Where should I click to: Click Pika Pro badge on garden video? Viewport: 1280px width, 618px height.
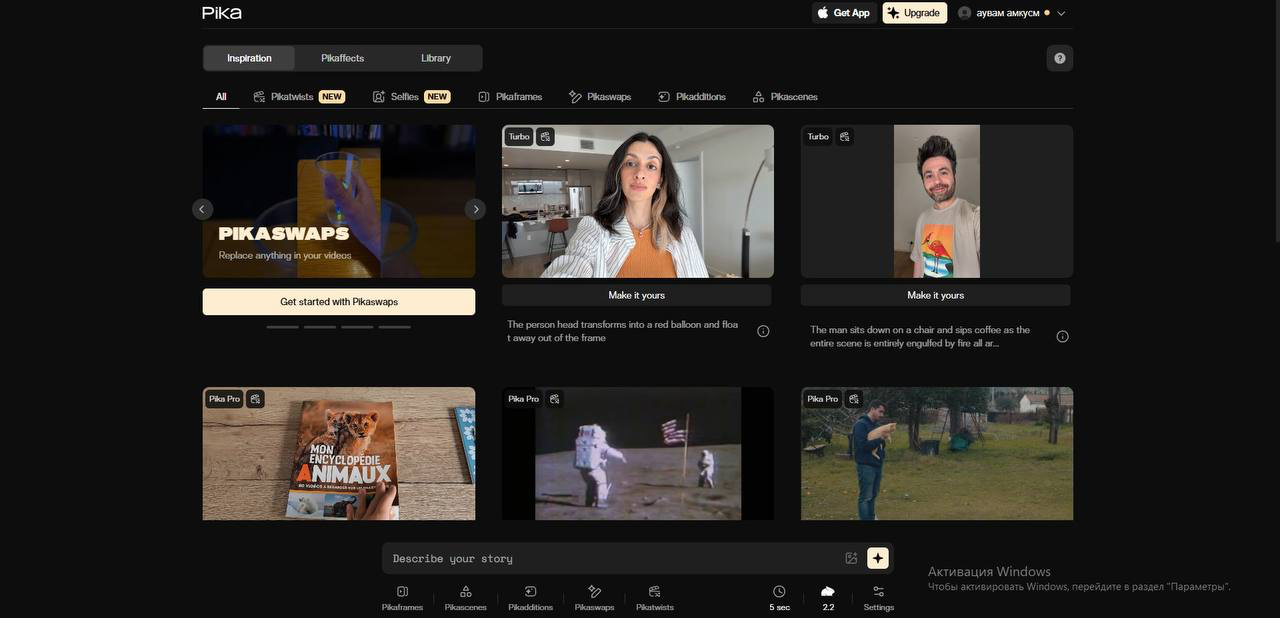(x=823, y=399)
